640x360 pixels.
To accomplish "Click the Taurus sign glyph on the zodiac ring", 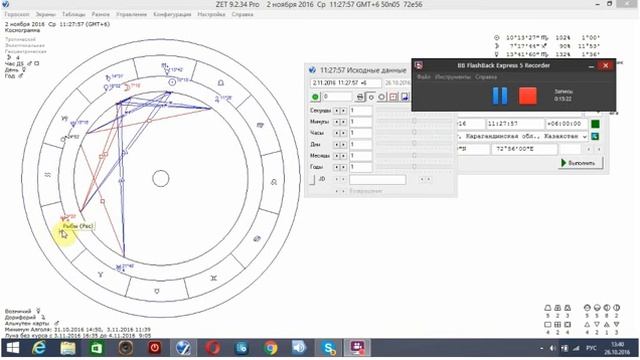I will [157, 291].
